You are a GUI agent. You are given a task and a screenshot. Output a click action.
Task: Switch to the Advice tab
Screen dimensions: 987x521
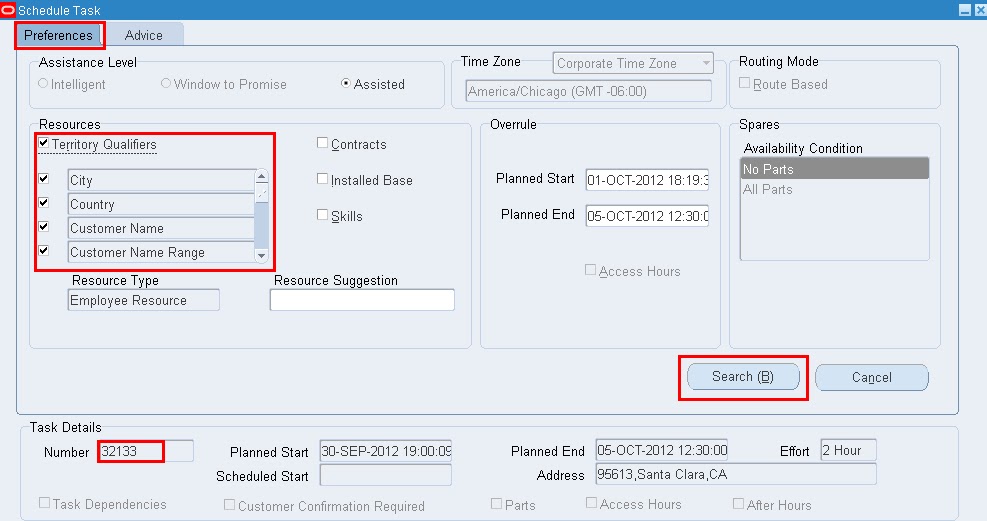(x=144, y=35)
